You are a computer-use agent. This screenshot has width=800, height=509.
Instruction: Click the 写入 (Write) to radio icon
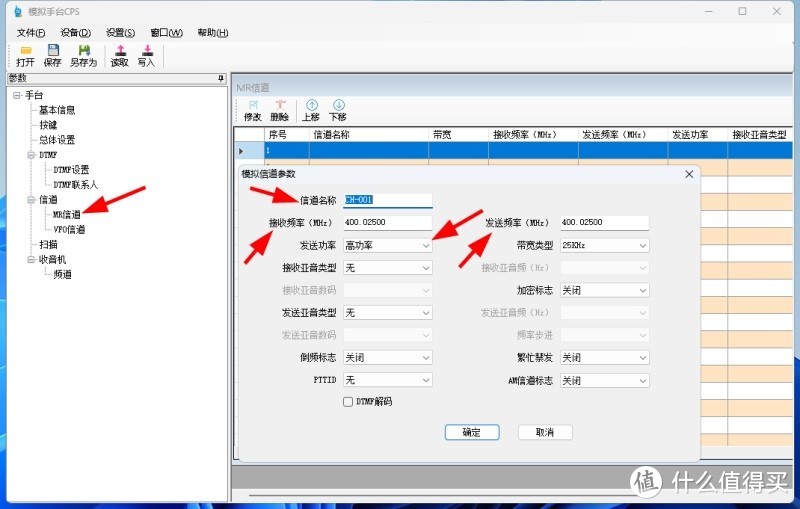coord(146,55)
